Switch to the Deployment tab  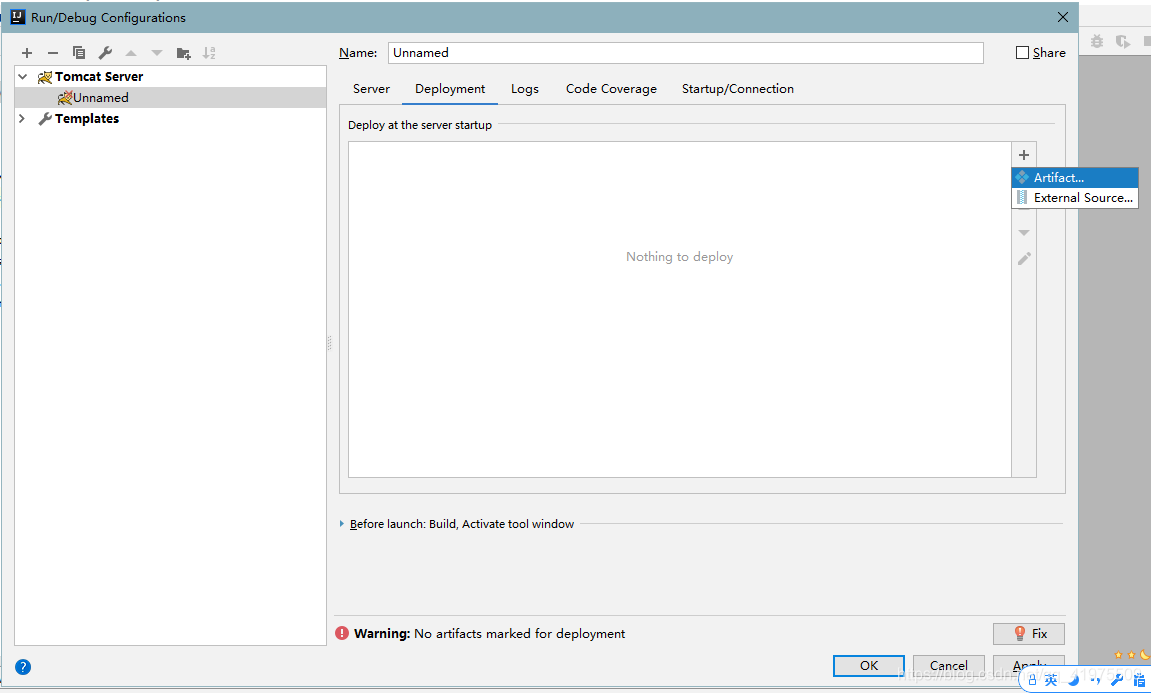tap(450, 89)
